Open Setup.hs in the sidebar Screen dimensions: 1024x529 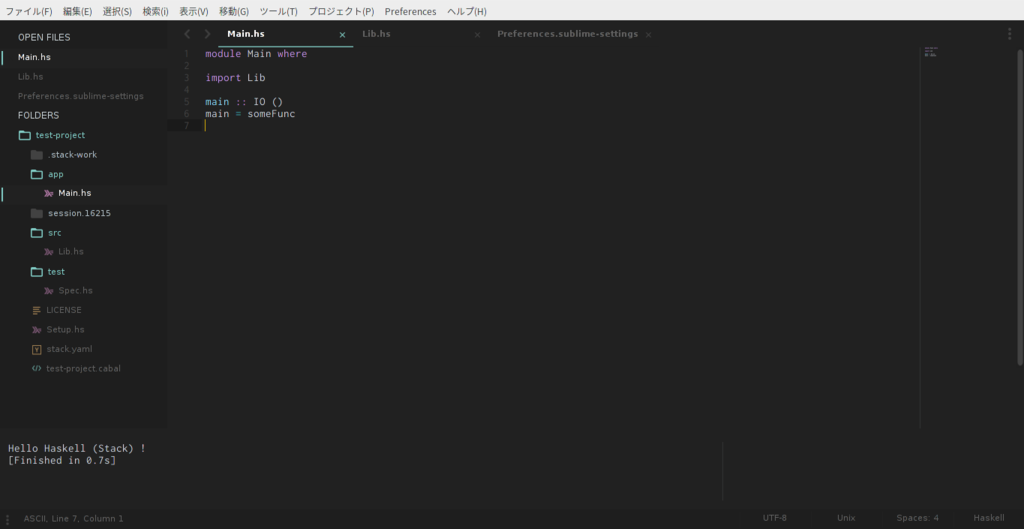coord(65,330)
